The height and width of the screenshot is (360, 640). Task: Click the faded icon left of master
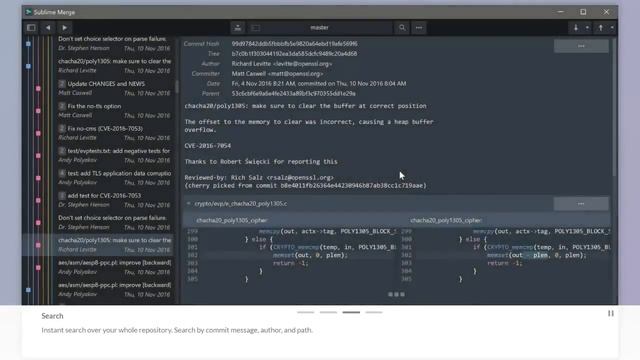point(256,28)
